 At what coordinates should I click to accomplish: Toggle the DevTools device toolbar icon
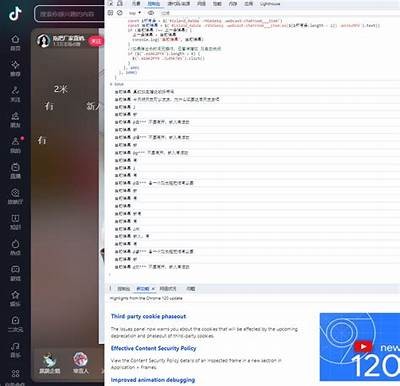pyautogui.click(x=120, y=4)
